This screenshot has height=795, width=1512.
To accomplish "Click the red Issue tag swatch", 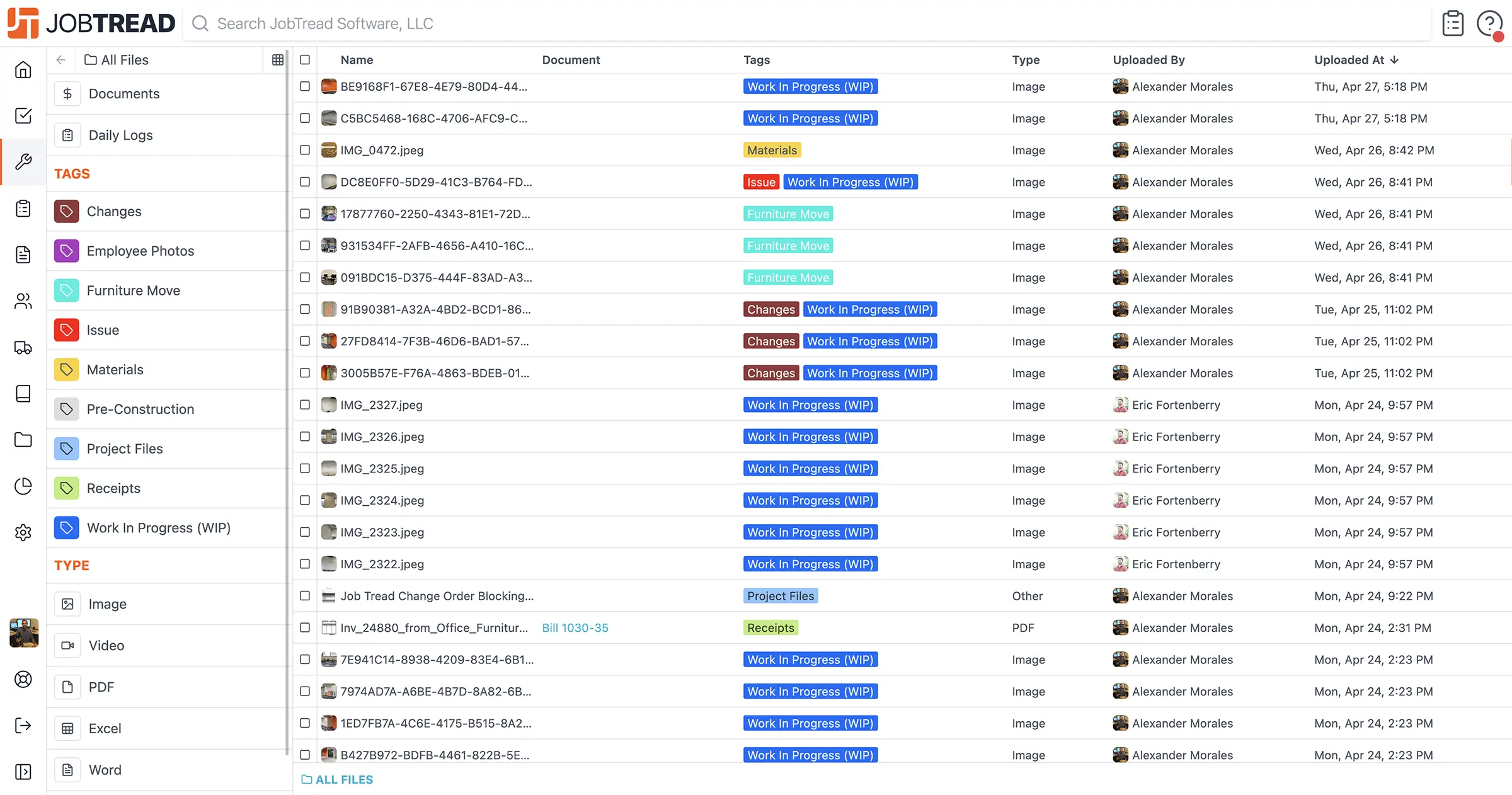I will [x=66, y=330].
